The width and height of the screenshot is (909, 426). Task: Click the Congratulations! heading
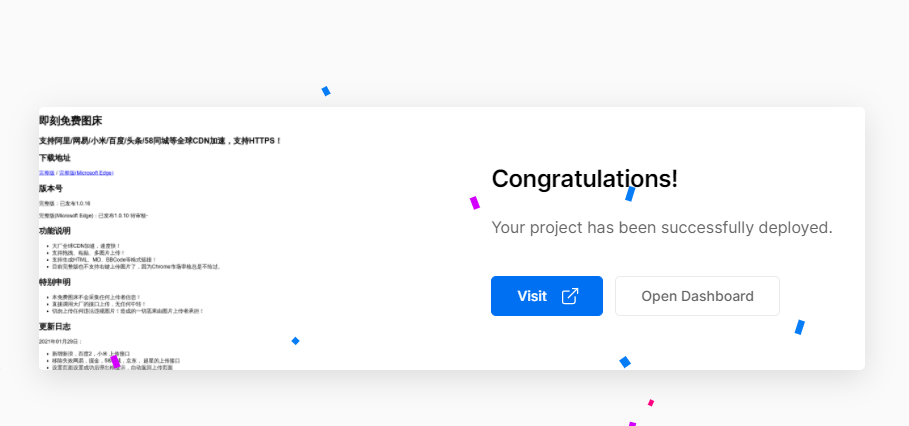pyautogui.click(x=584, y=179)
